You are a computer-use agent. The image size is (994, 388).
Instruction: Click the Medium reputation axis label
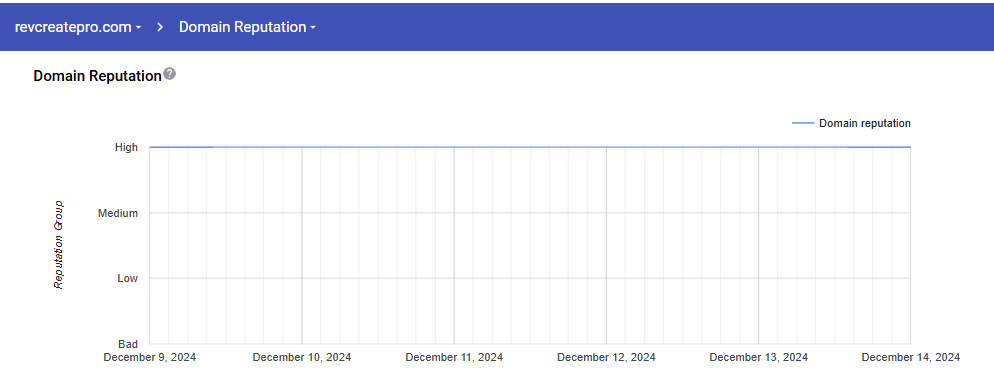pyautogui.click(x=118, y=213)
